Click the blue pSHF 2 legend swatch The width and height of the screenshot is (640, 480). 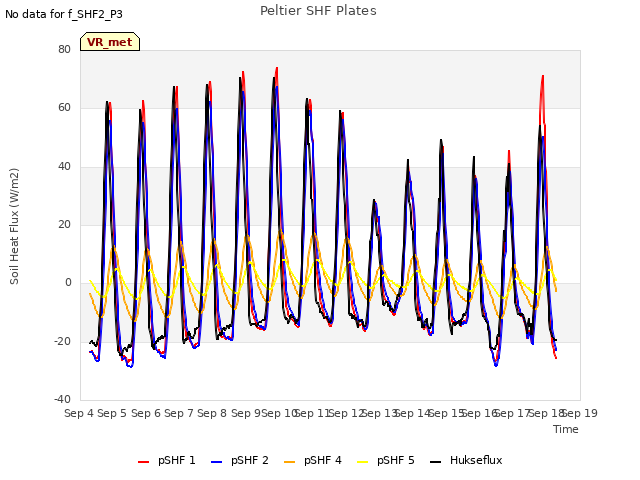[x=216, y=462]
